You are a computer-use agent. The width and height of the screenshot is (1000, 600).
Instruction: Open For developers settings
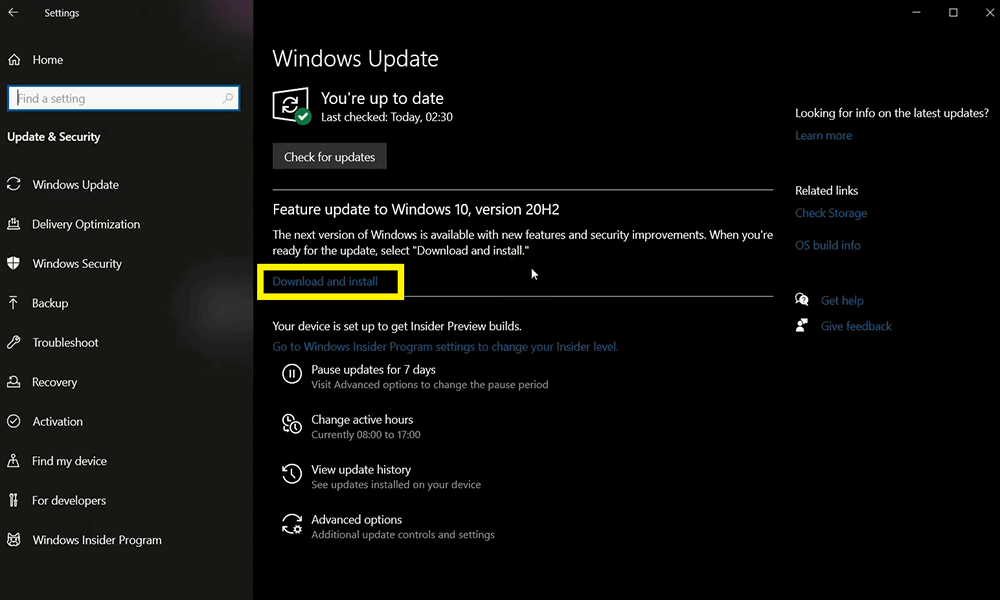[x=69, y=501]
